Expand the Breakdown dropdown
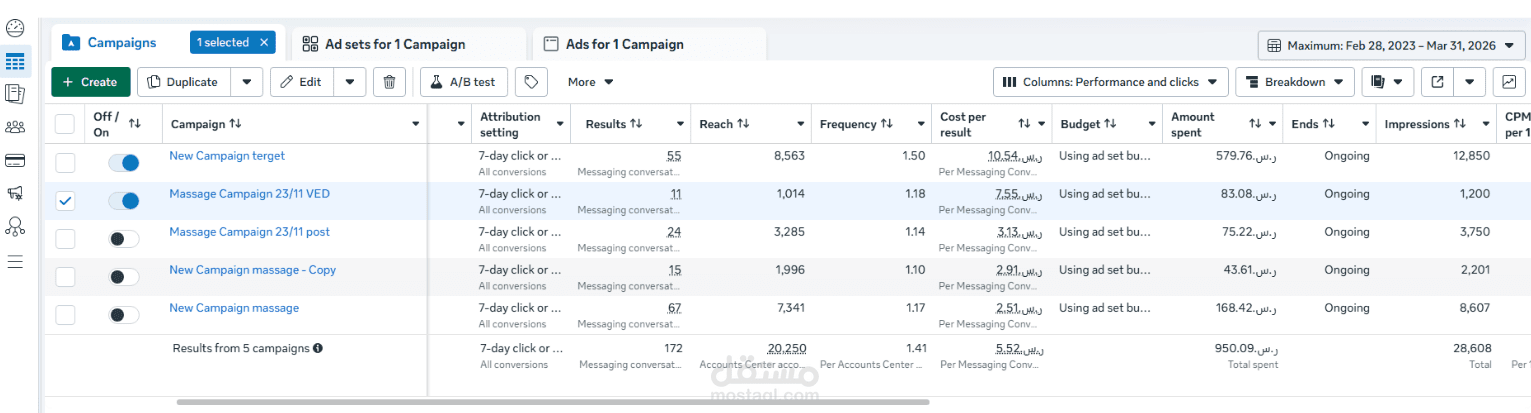Viewport: 1531px width, 413px height. tap(1295, 82)
